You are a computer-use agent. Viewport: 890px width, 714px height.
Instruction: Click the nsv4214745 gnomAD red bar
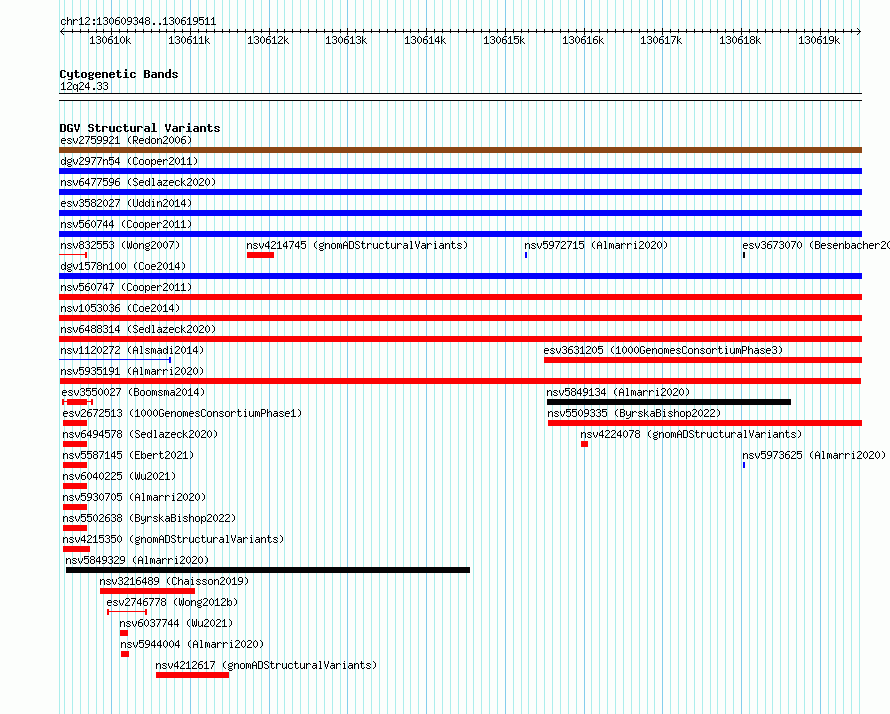[x=260, y=255]
